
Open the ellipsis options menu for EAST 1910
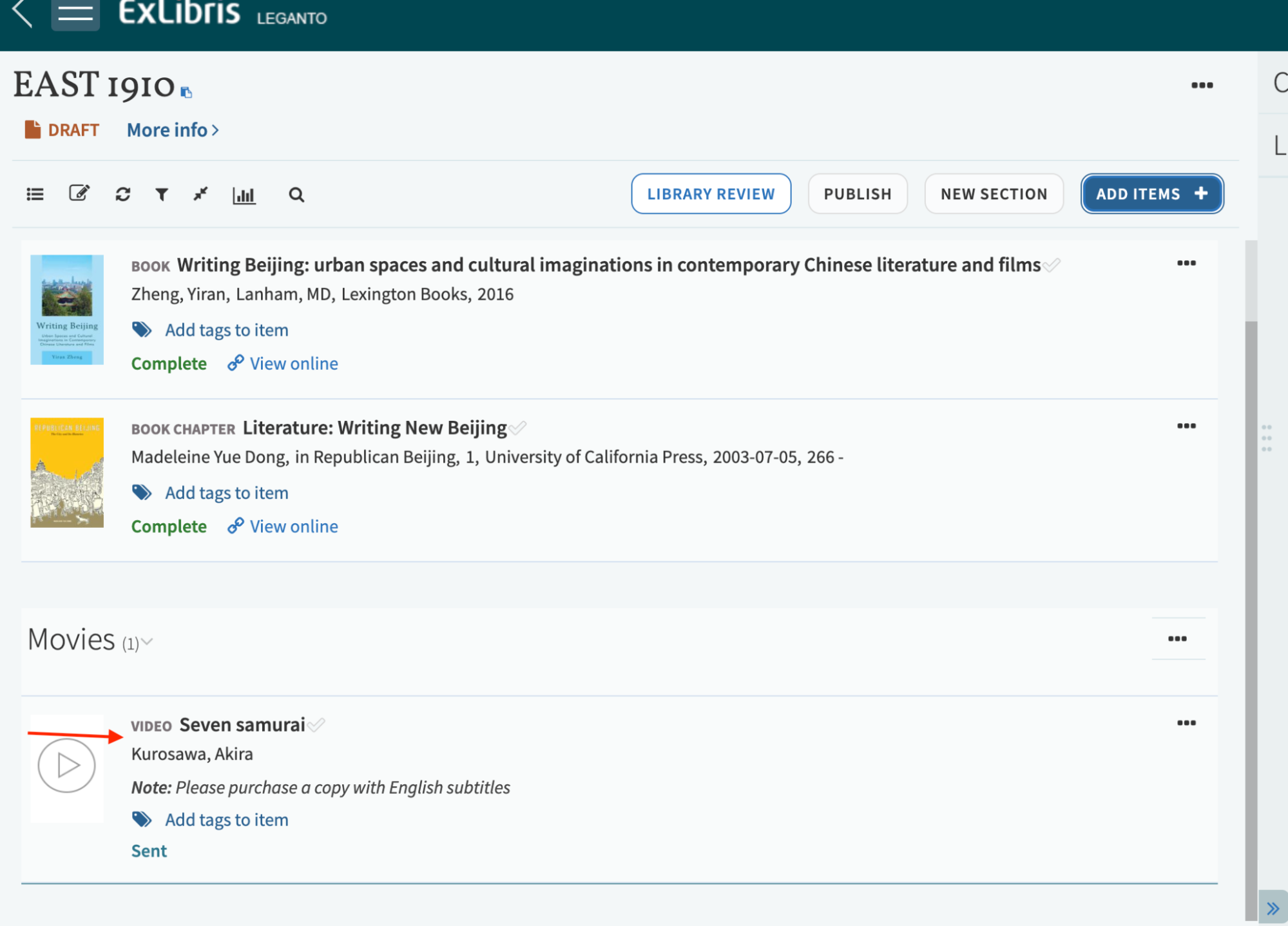point(1202,84)
